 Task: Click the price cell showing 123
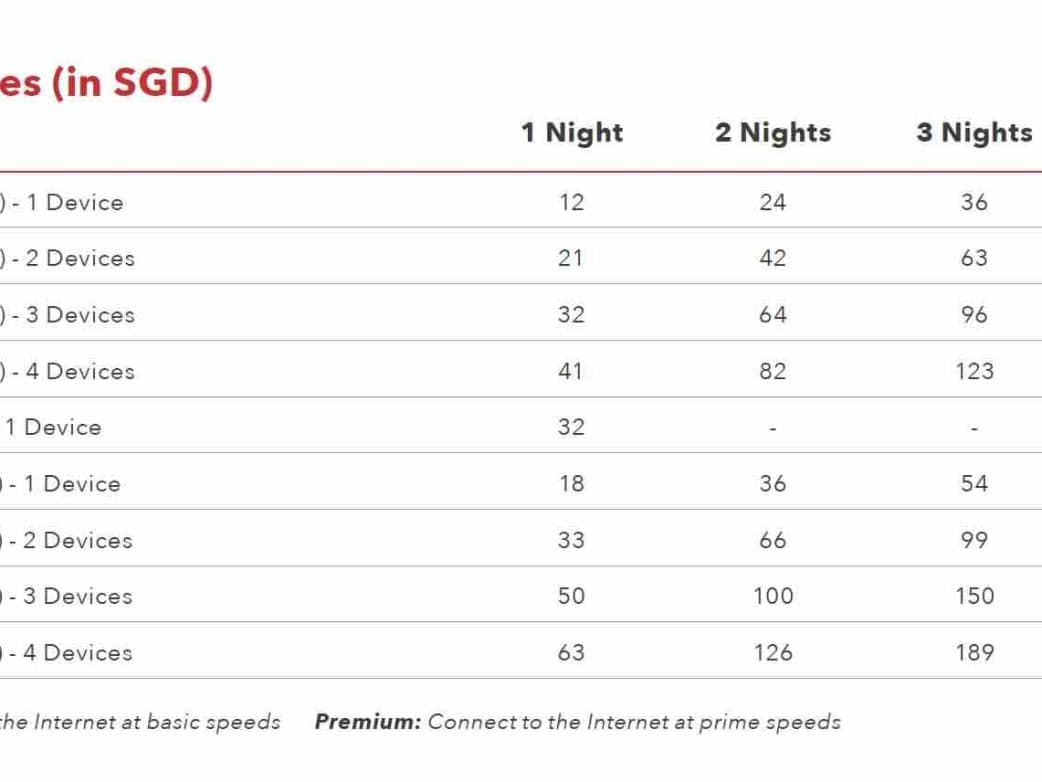coord(974,371)
